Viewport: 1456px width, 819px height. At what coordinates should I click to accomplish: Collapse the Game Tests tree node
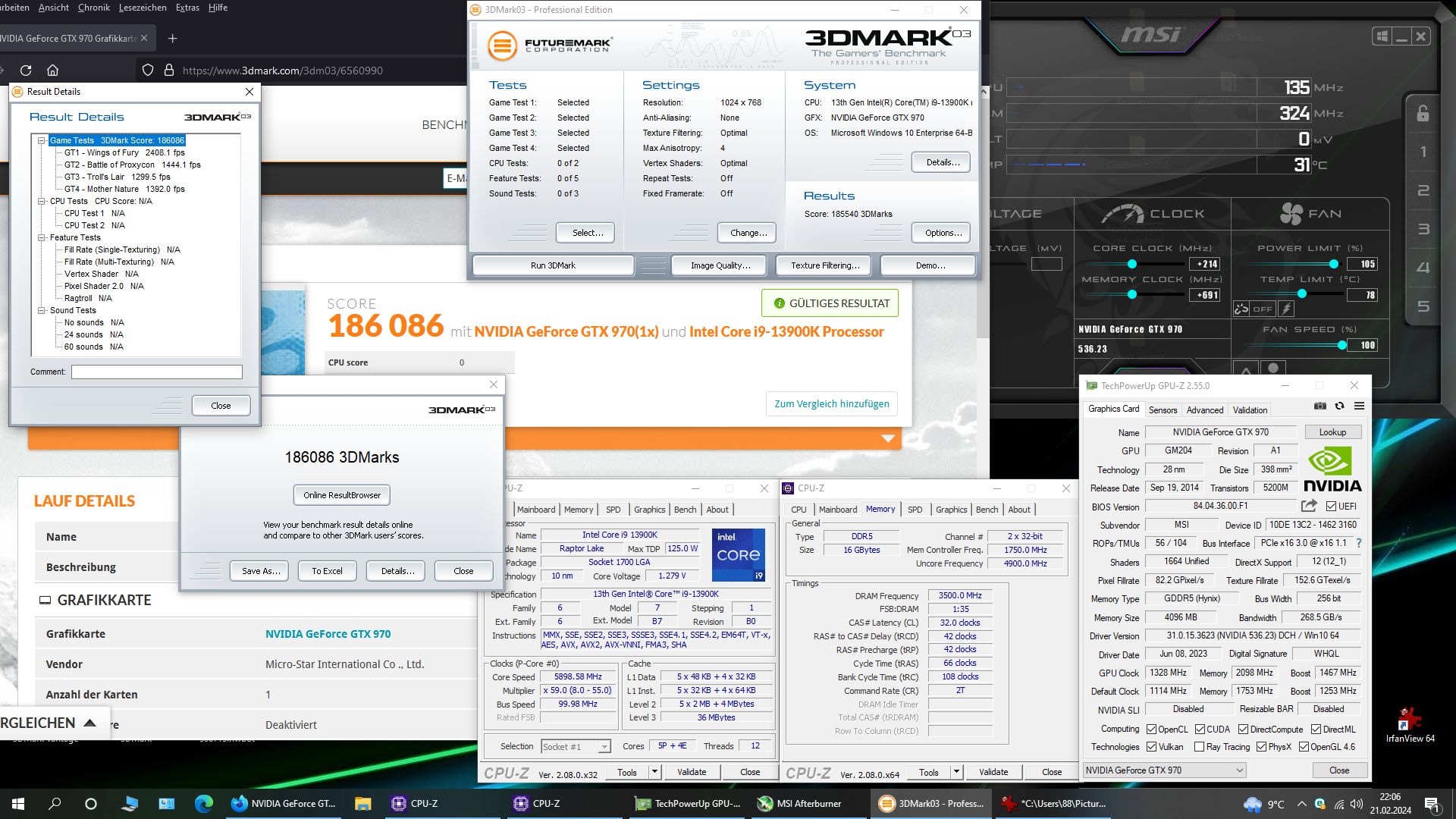tap(42, 140)
